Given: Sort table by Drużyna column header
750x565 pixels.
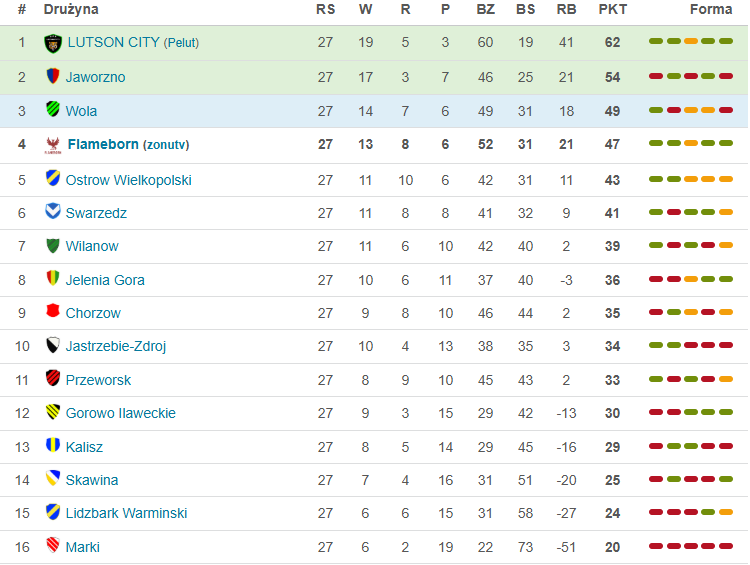Looking at the screenshot, I should click(71, 9).
